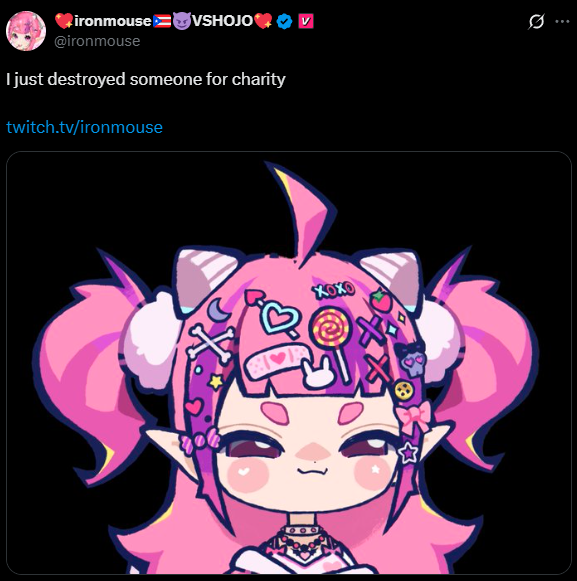Screen dimensions: 577x581
Task: Open the chibi artwork image
Action: pyautogui.click(x=289, y=363)
